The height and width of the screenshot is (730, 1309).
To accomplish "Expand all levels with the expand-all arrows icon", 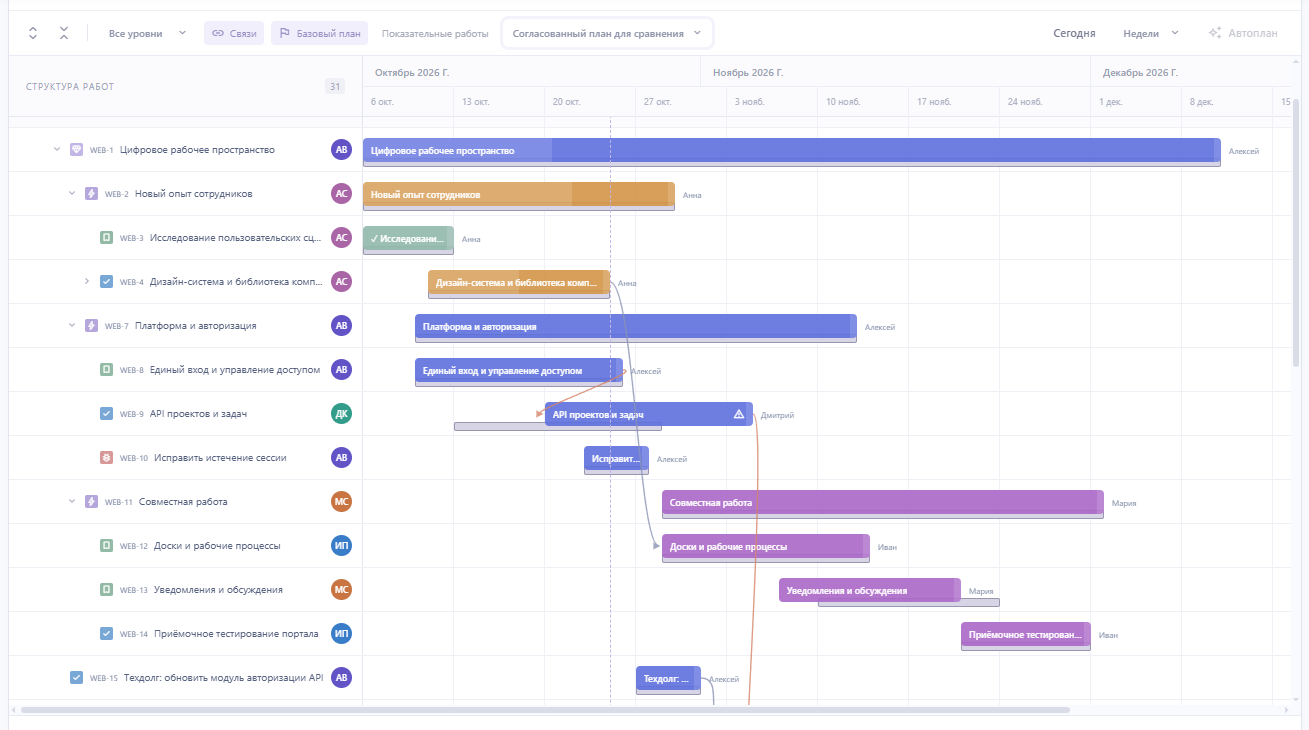I will (33, 33).
